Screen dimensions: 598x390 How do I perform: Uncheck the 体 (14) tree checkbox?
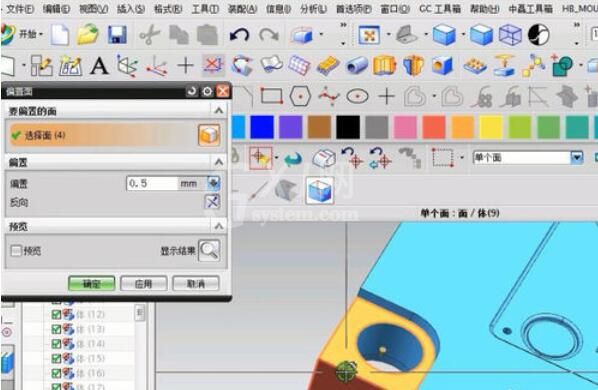point(56,344)
